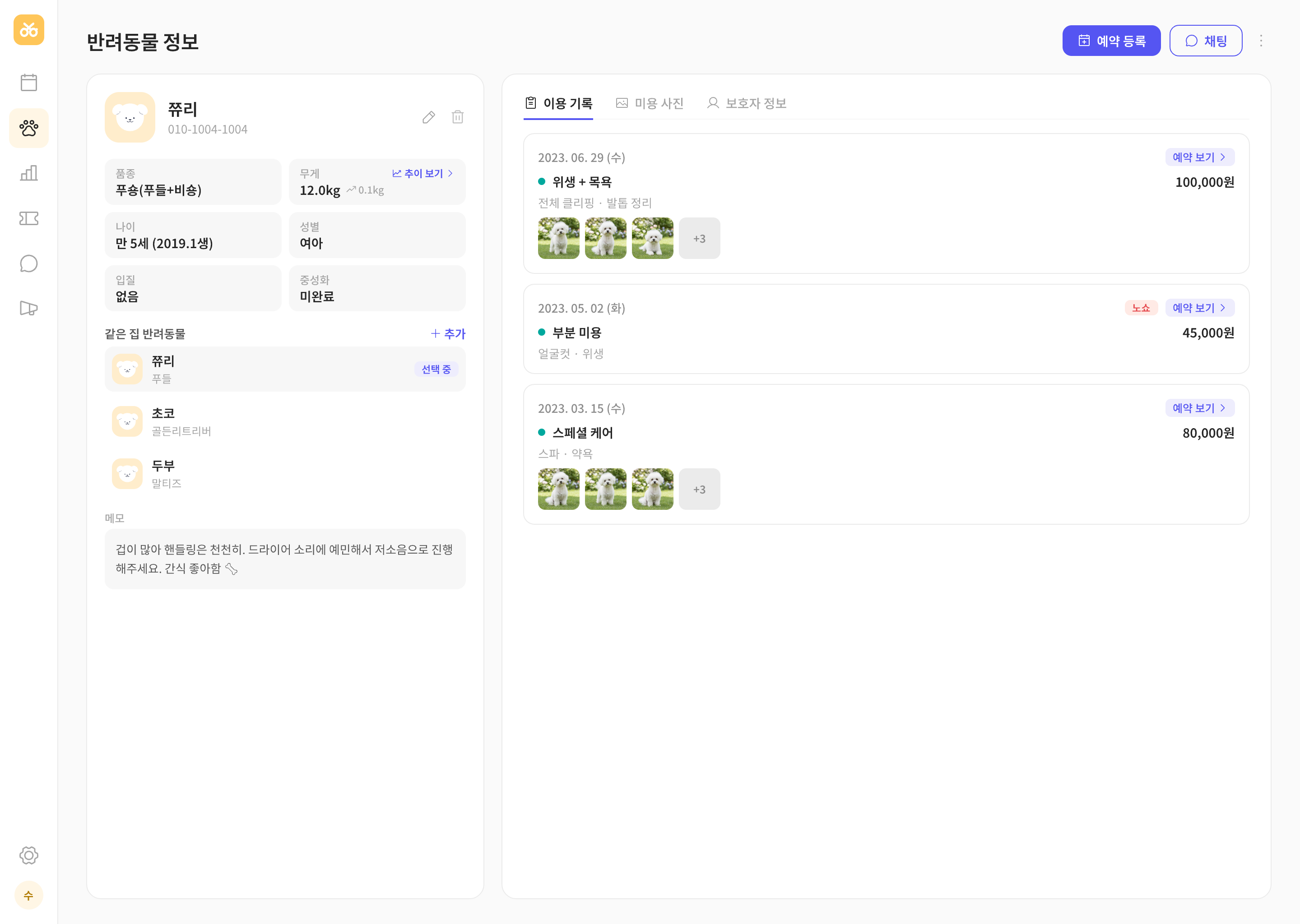Open the calendar icon in sidebar

pos(28,83)
